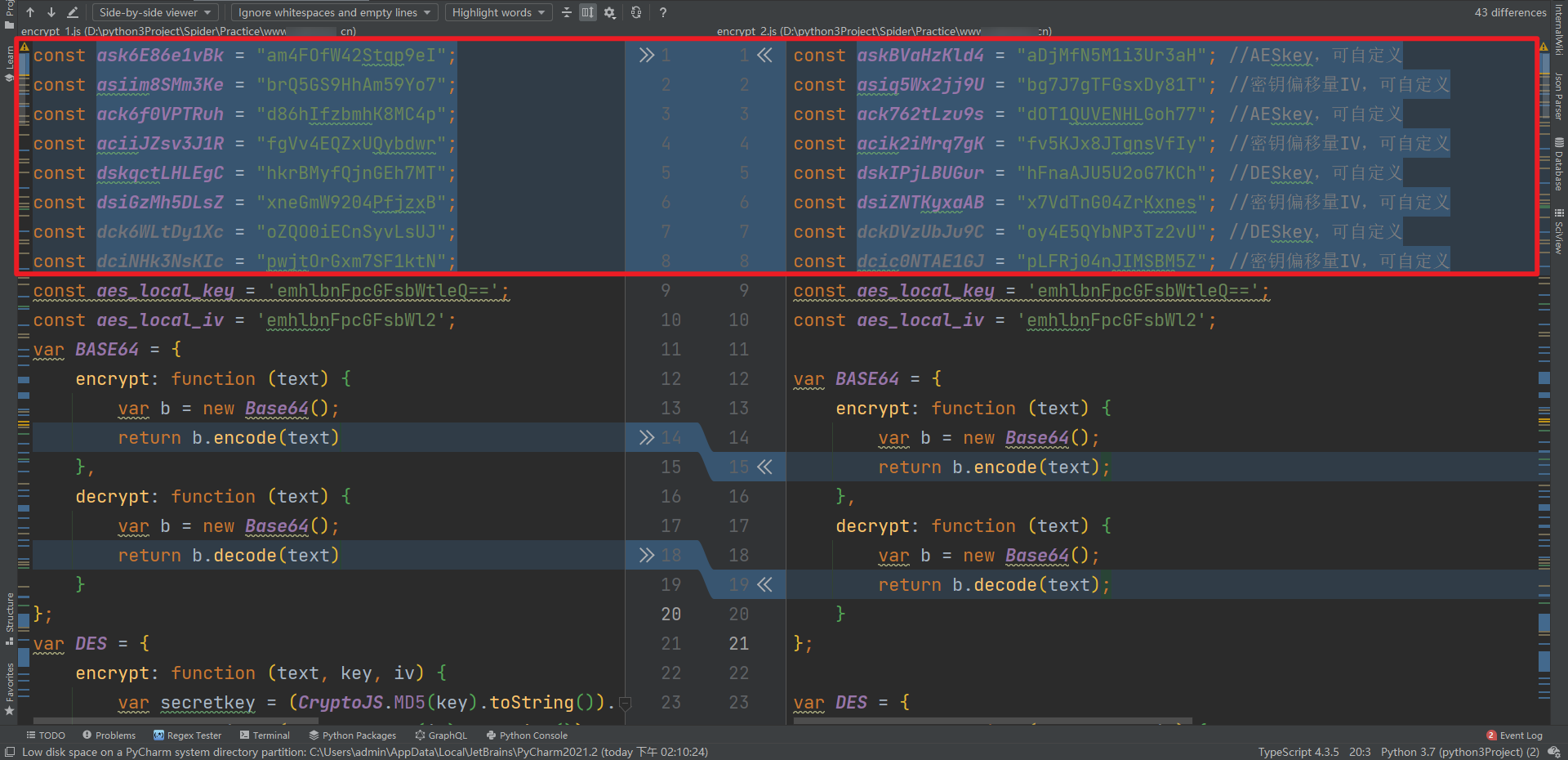Click the TypeScript 4.3.5 status widget
The image size is (1568, 760).
pos(1298,752)
